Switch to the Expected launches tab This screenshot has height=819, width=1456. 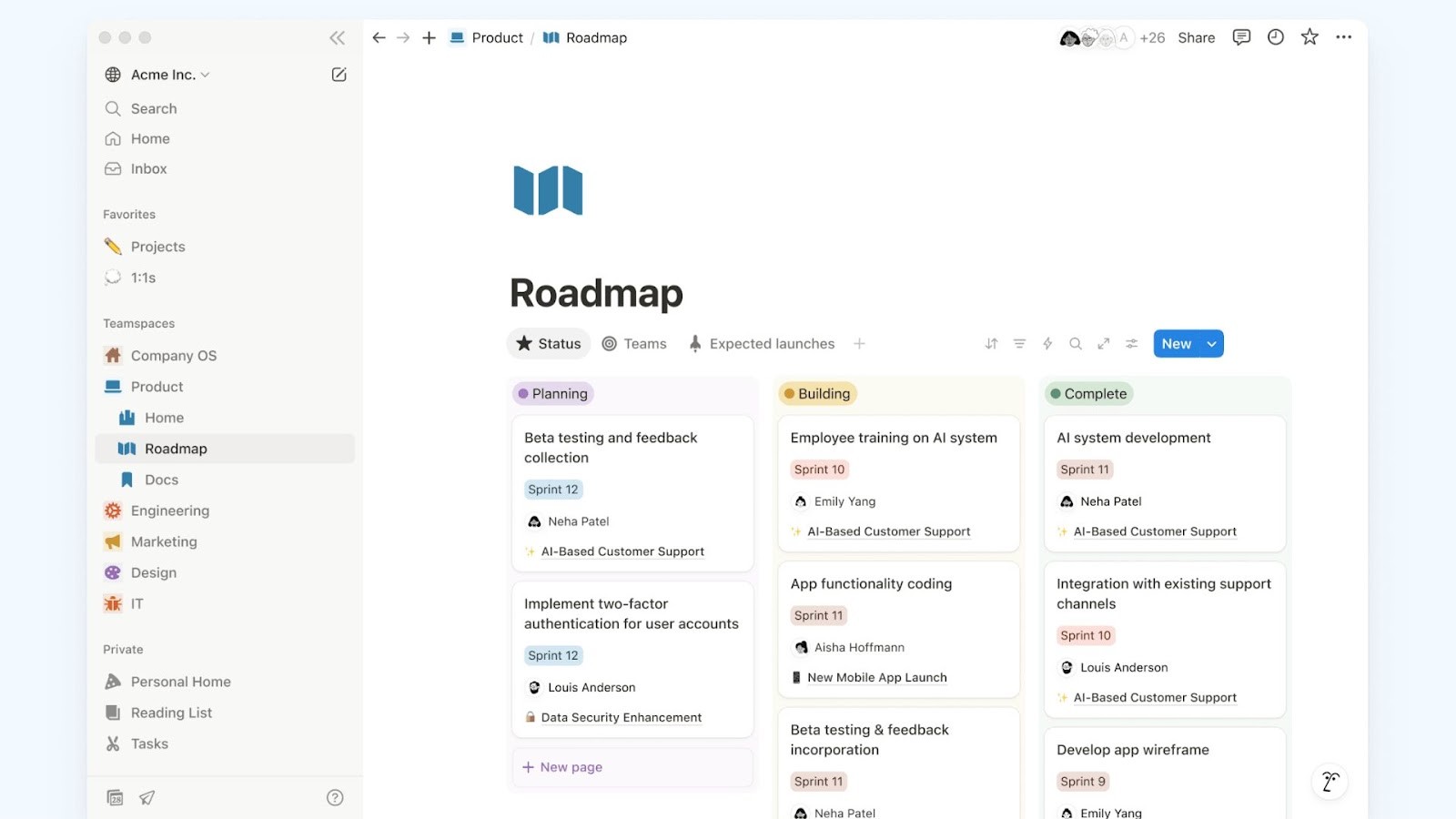(771, 343)
